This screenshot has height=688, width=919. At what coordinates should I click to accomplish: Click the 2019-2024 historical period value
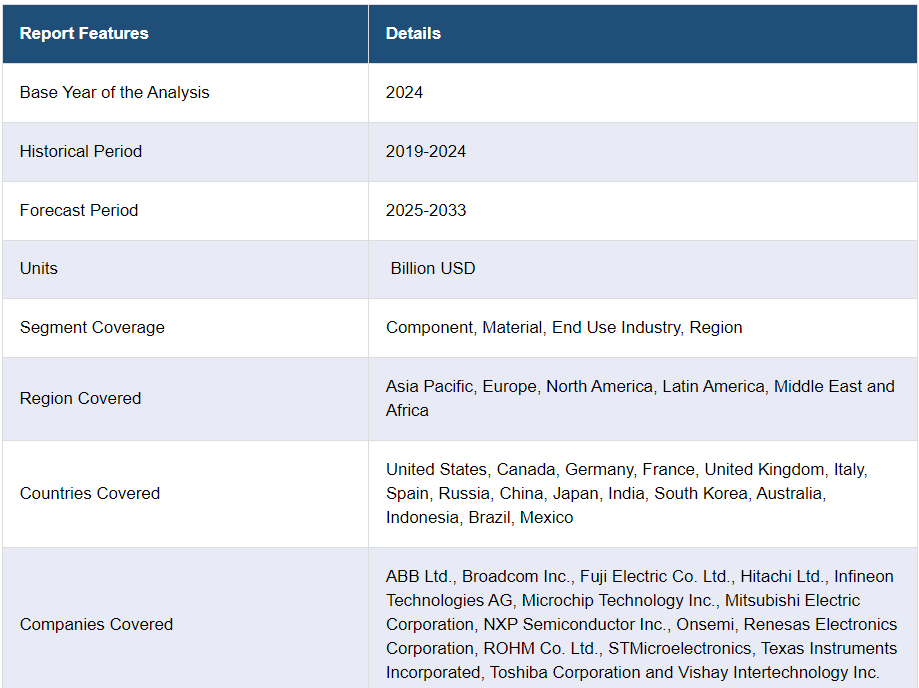pos(426,151)
